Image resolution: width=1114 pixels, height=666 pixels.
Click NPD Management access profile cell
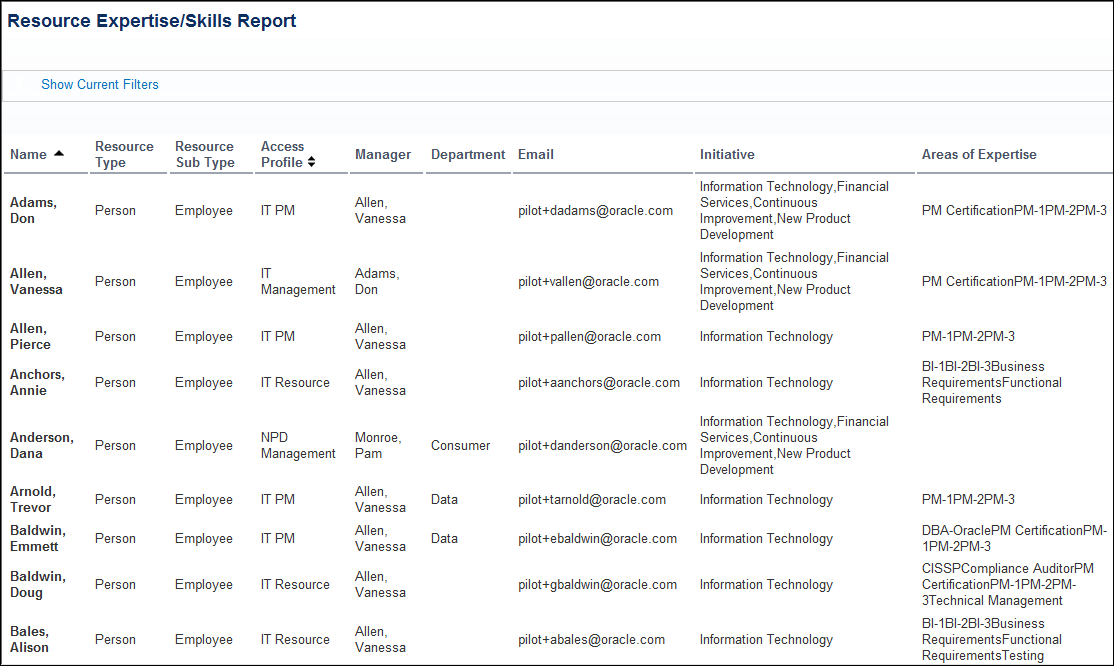(x=298, y=446)
